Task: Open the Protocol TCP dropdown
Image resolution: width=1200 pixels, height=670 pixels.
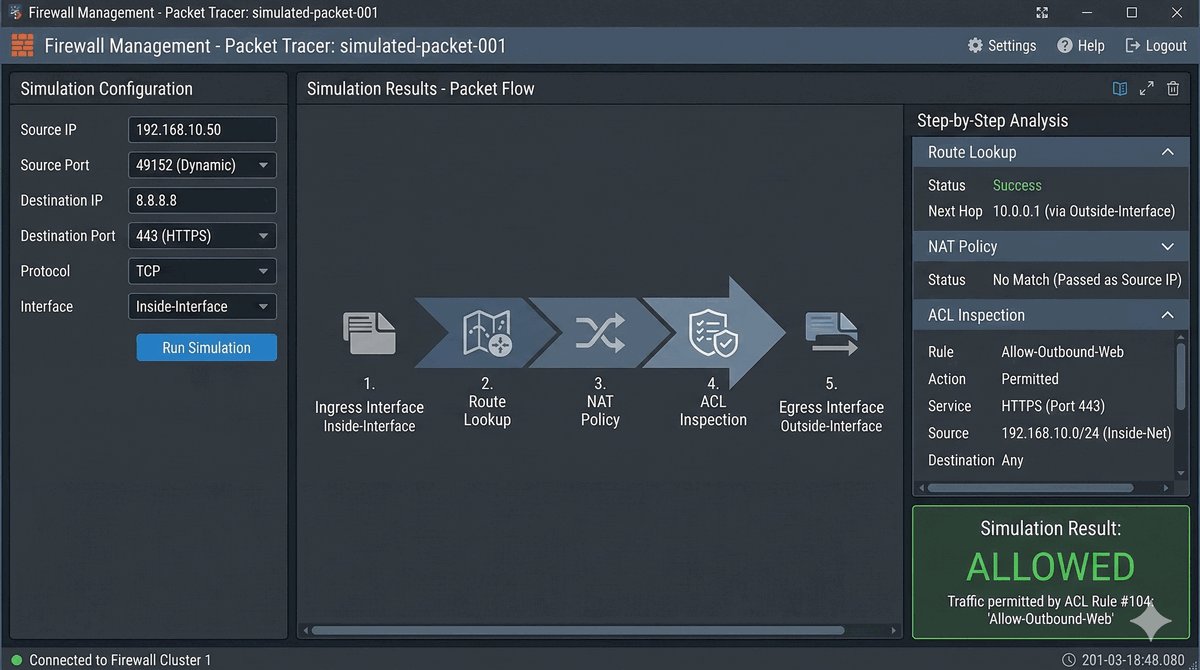Action: [202, 271]
